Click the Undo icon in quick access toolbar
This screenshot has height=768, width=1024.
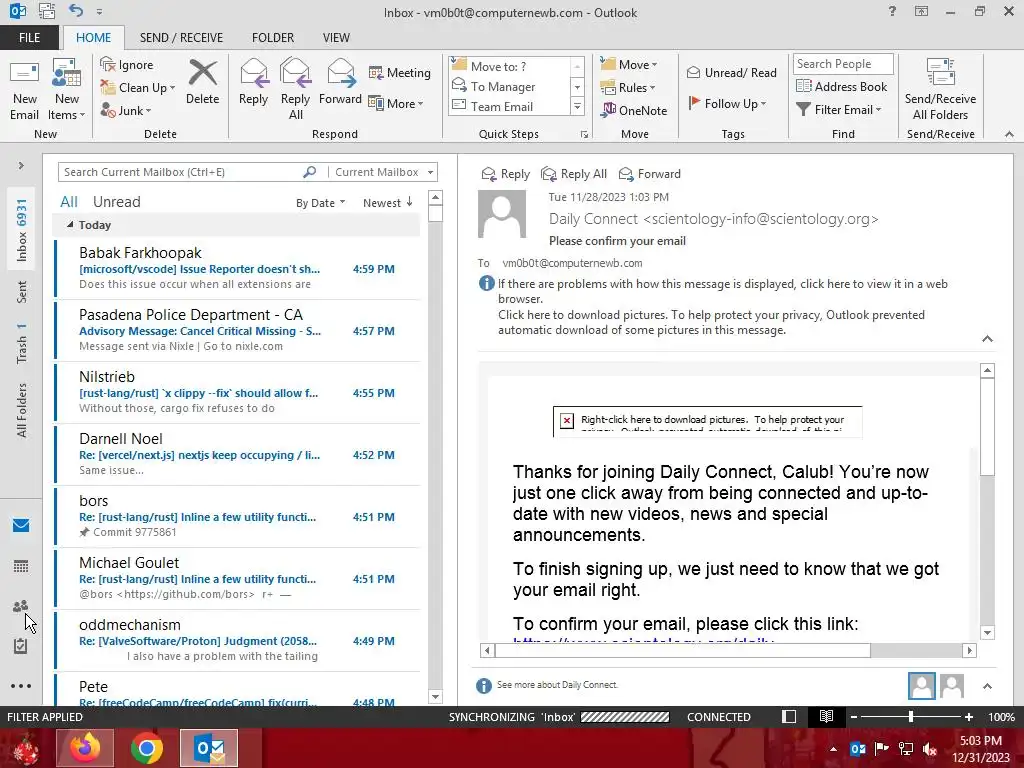click(x=76, y=11)
